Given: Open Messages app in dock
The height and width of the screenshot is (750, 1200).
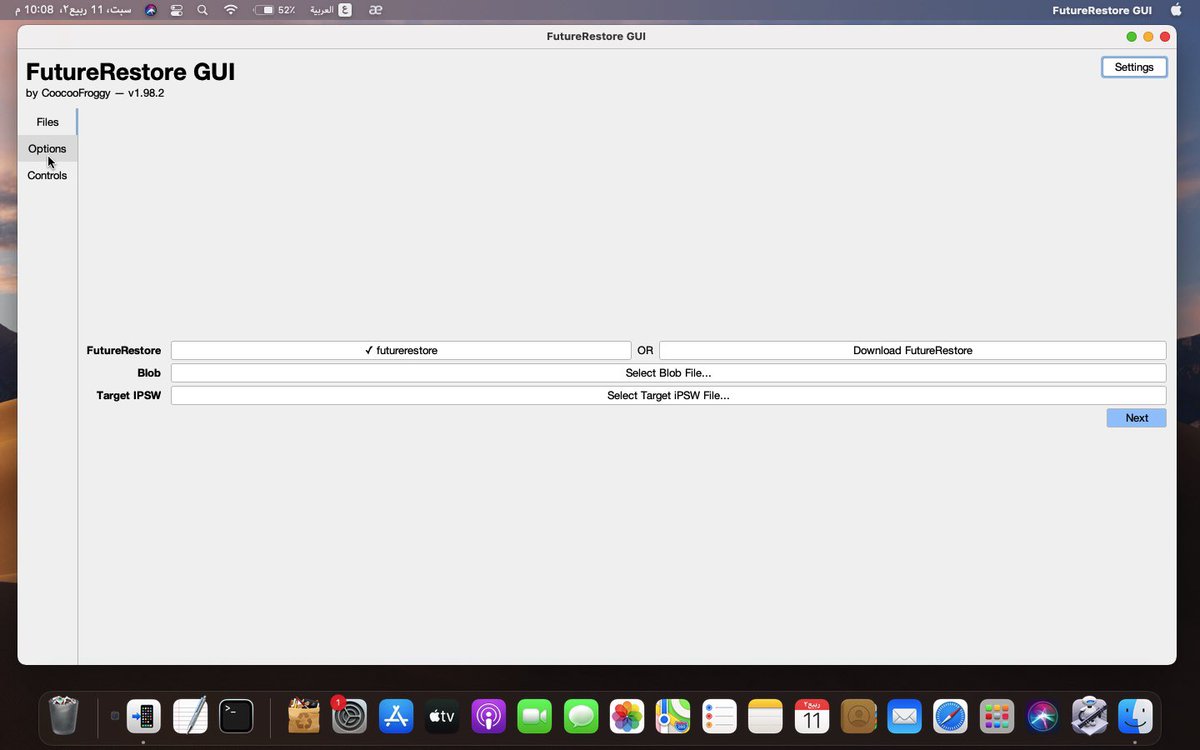Looking at the screenshot, I should pyautogui.click(x=581, y=716).
